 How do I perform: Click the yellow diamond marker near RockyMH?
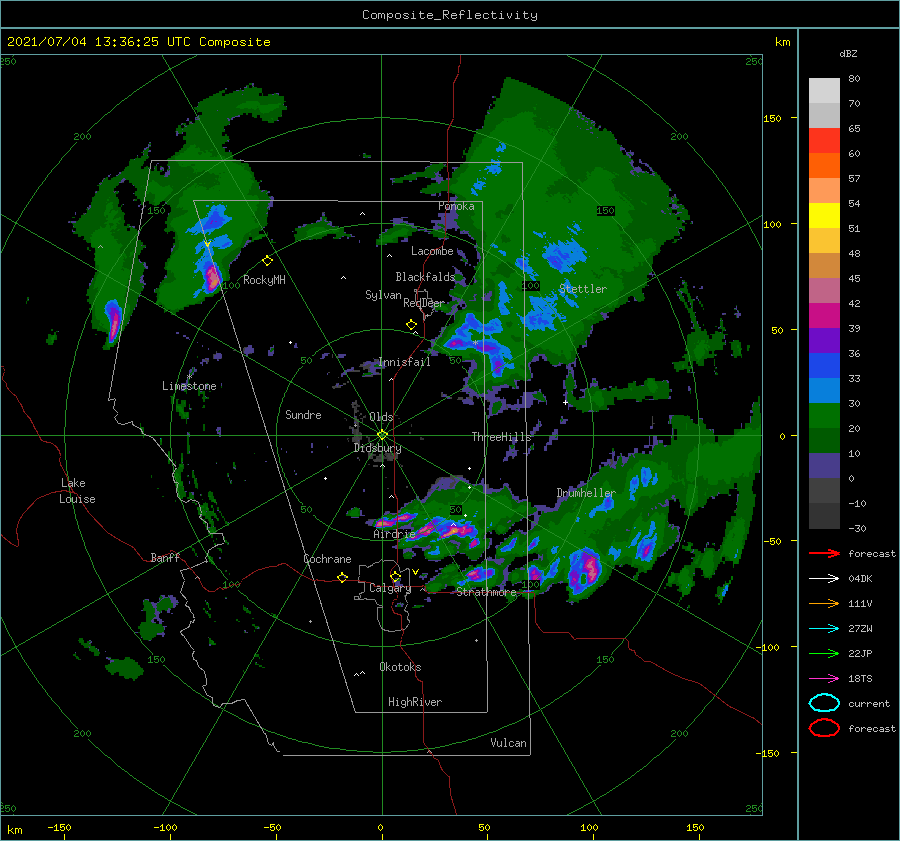267,261
